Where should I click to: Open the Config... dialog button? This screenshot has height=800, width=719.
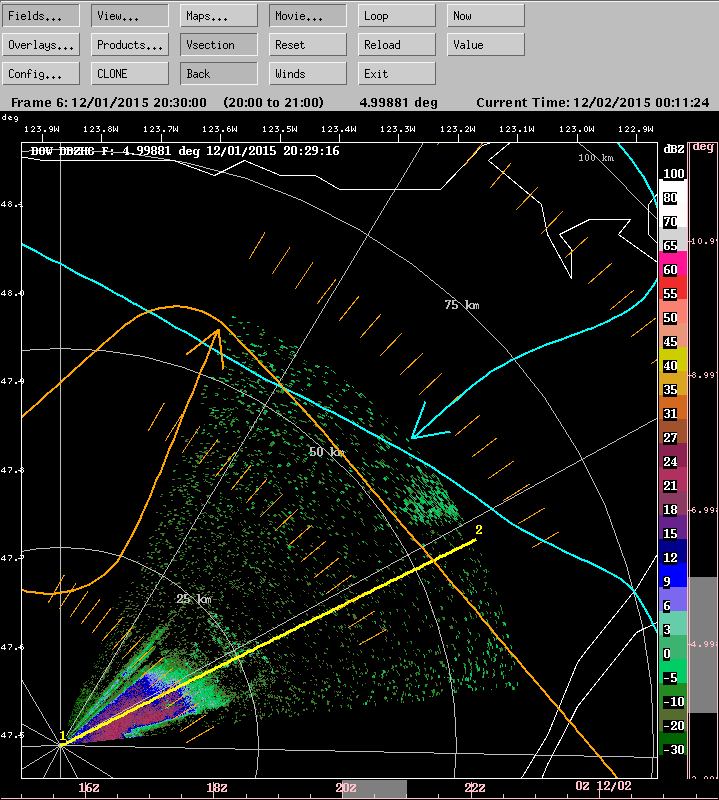tap(41, 74)
